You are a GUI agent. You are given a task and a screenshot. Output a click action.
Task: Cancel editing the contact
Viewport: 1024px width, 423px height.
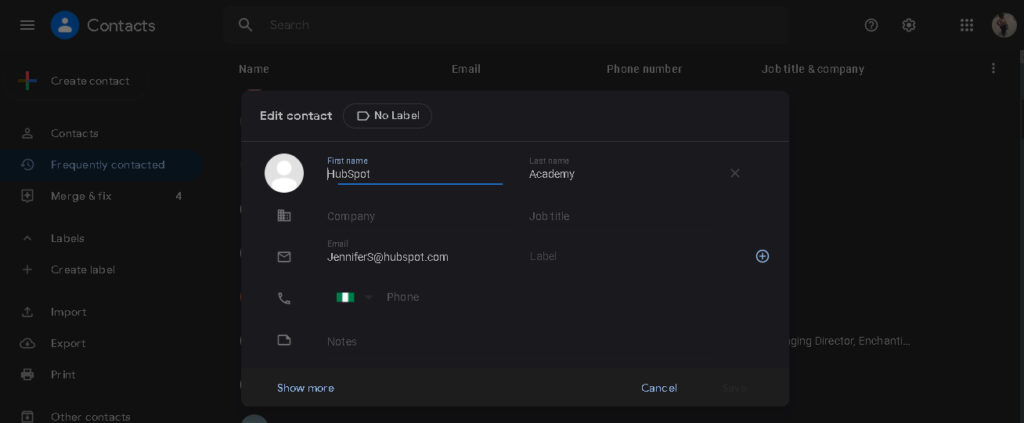click(659, 388)
